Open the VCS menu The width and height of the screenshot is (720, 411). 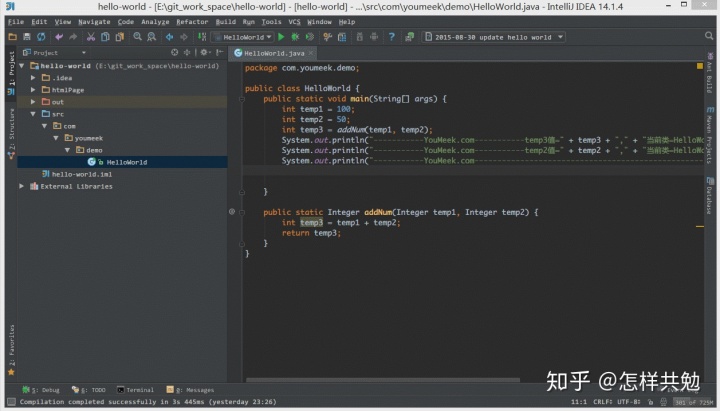pos(294,22)
